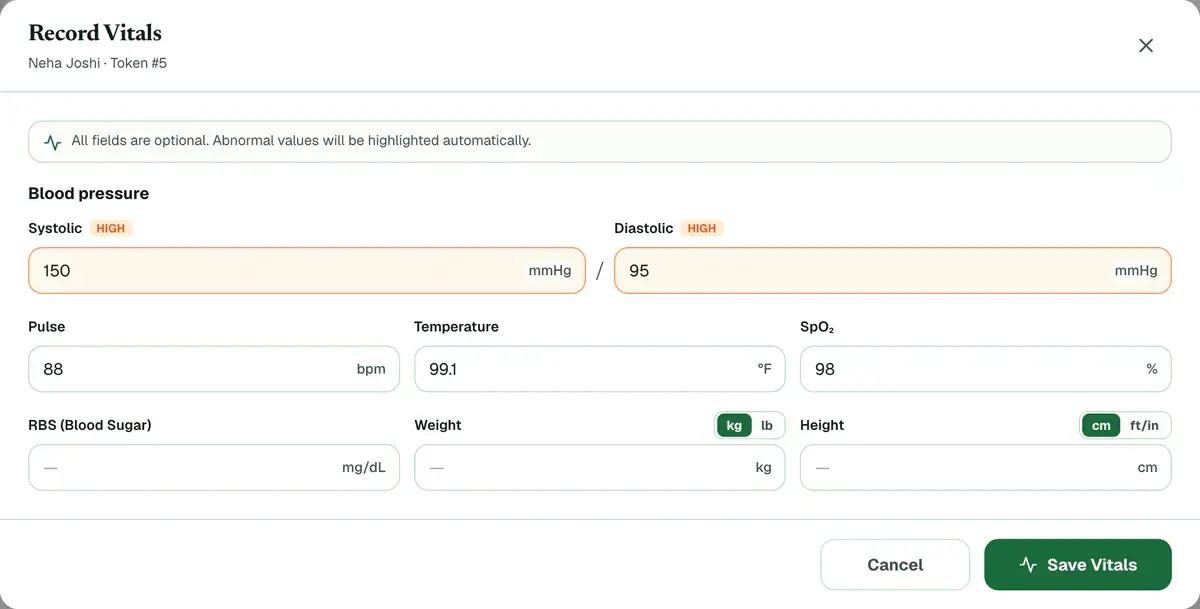This screenshot has height=609, width=1200.
Task: Click the Height label
Action: (822, 425)
